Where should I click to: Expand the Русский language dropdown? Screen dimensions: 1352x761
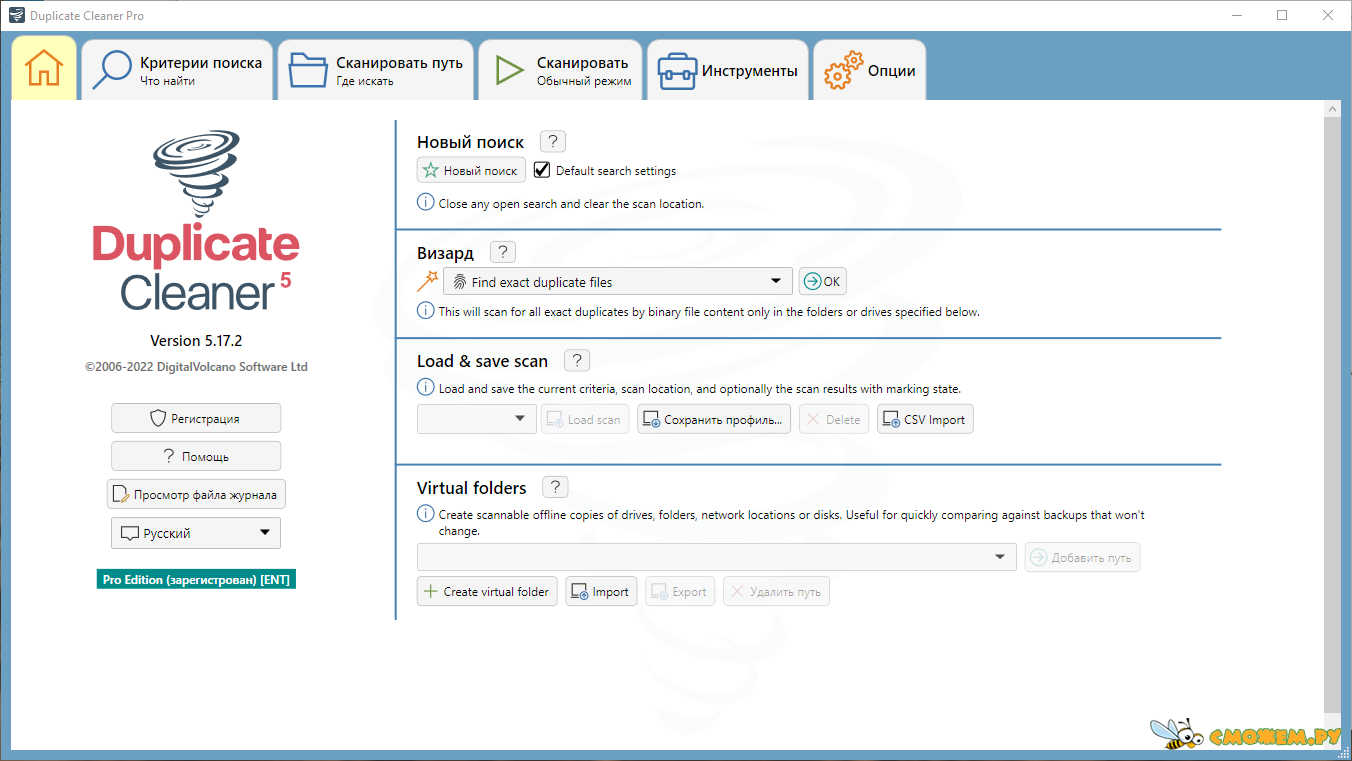click(x=196, y=533)
